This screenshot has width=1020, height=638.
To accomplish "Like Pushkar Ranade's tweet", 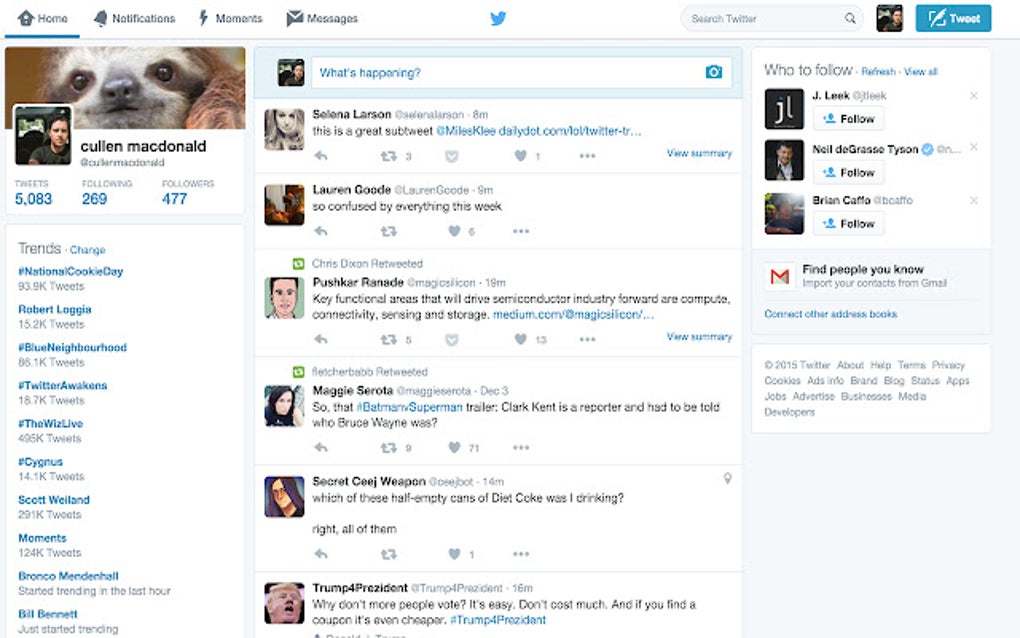I will pos(520,339).
